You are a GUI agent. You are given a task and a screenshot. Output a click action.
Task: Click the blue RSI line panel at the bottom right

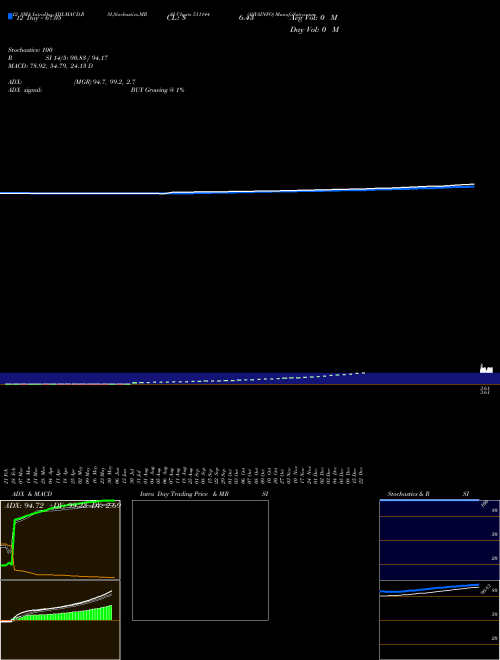439,620
